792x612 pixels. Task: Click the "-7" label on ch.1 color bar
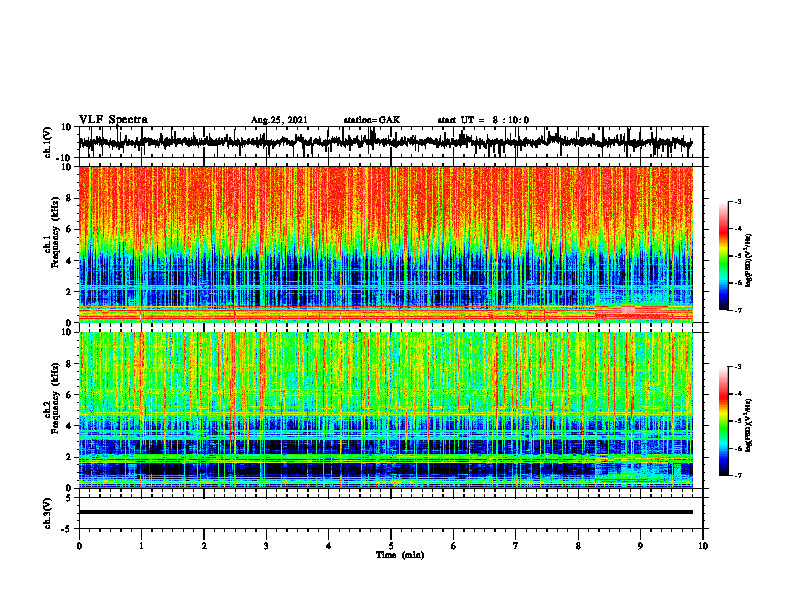(737, 310)
